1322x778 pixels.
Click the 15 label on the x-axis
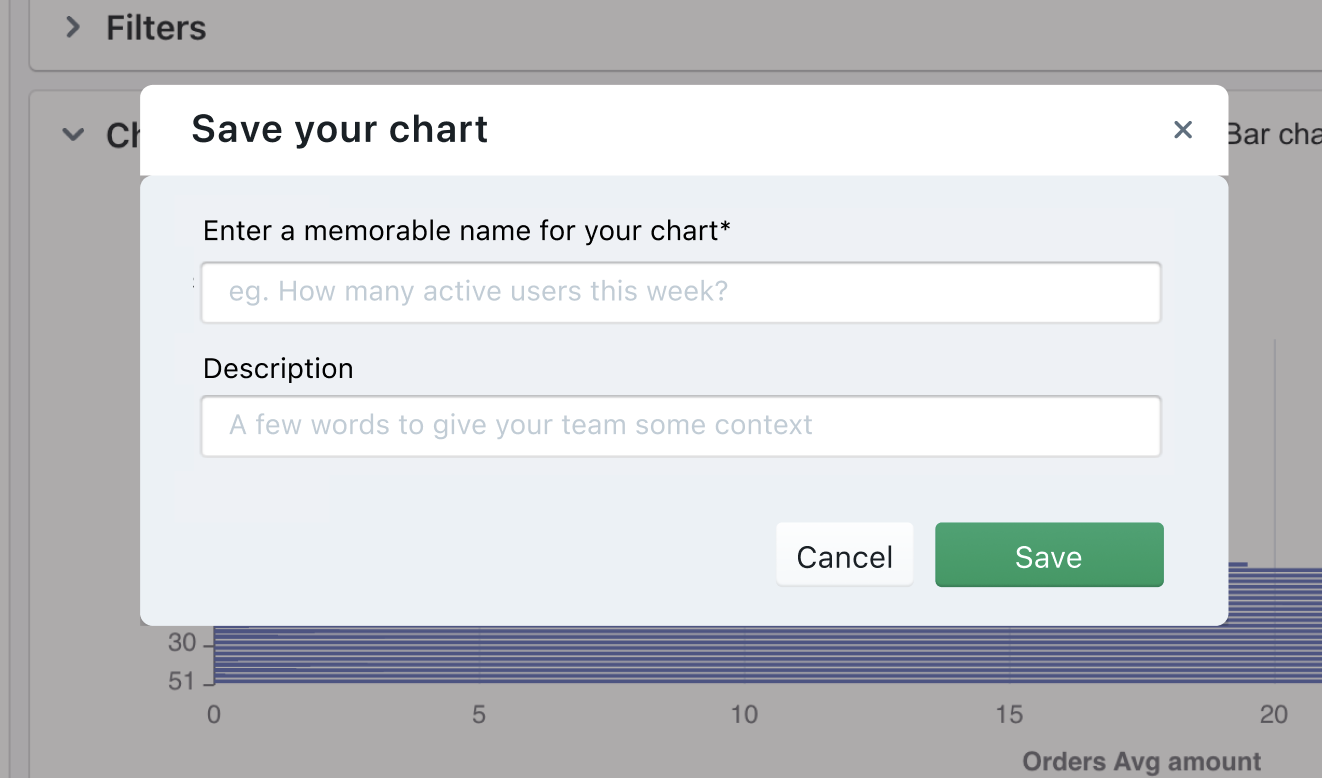1010,714
